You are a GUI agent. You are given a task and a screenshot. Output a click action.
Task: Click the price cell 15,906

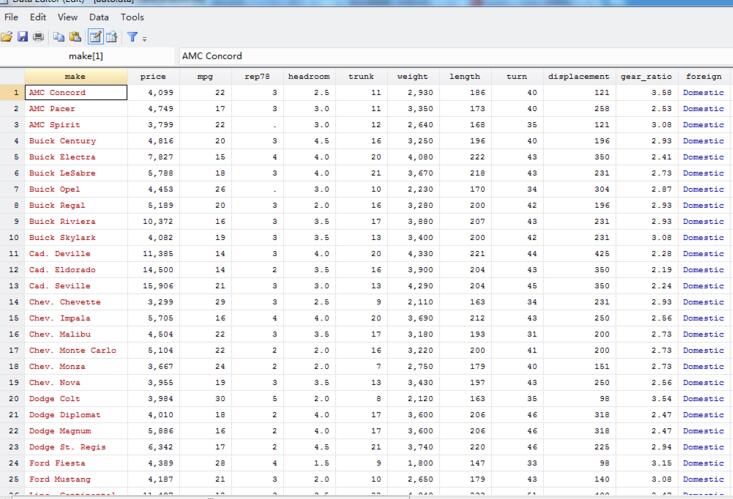(x=153, y=286)
